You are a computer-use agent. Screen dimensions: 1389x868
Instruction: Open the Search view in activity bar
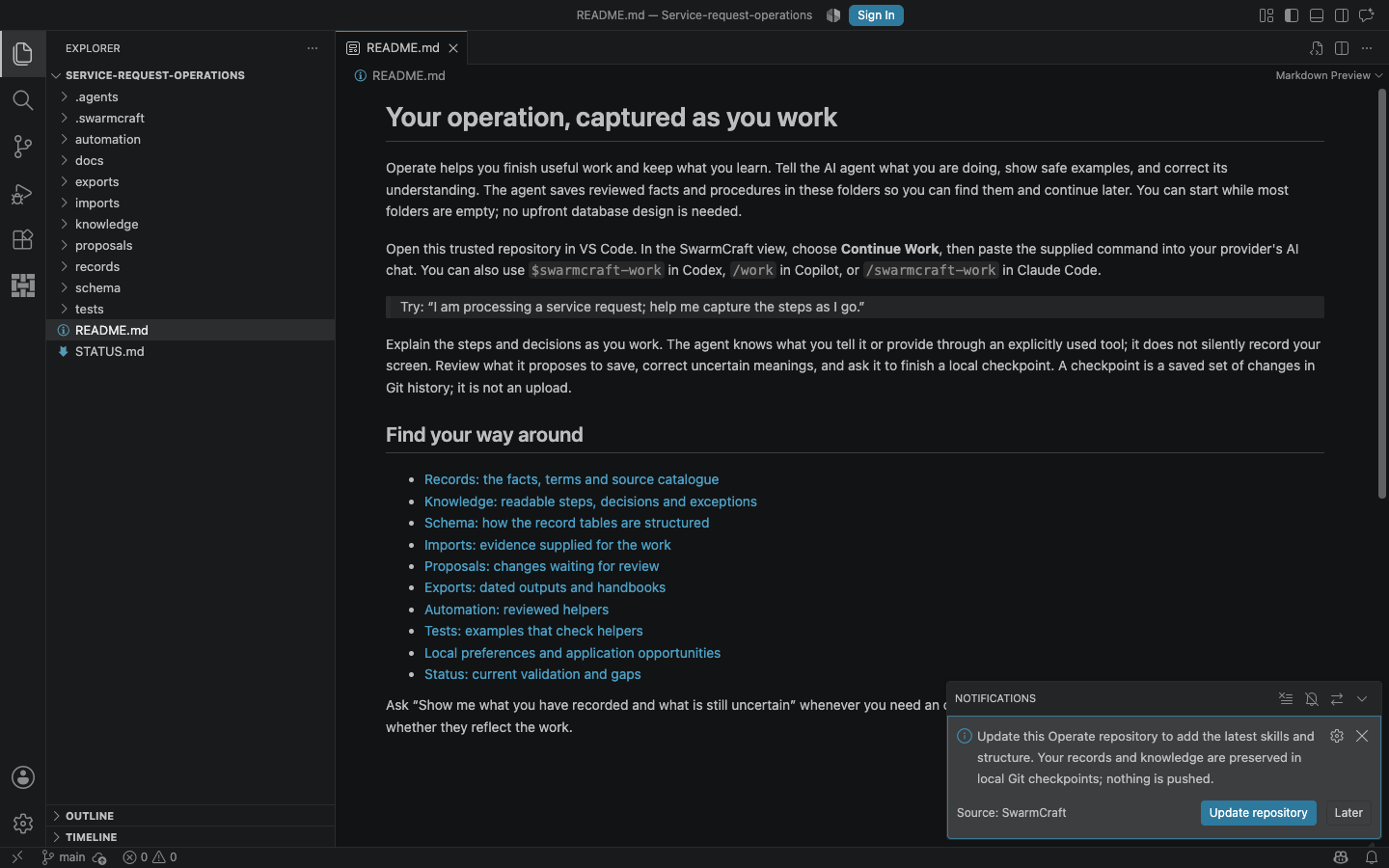click(22, 100)
